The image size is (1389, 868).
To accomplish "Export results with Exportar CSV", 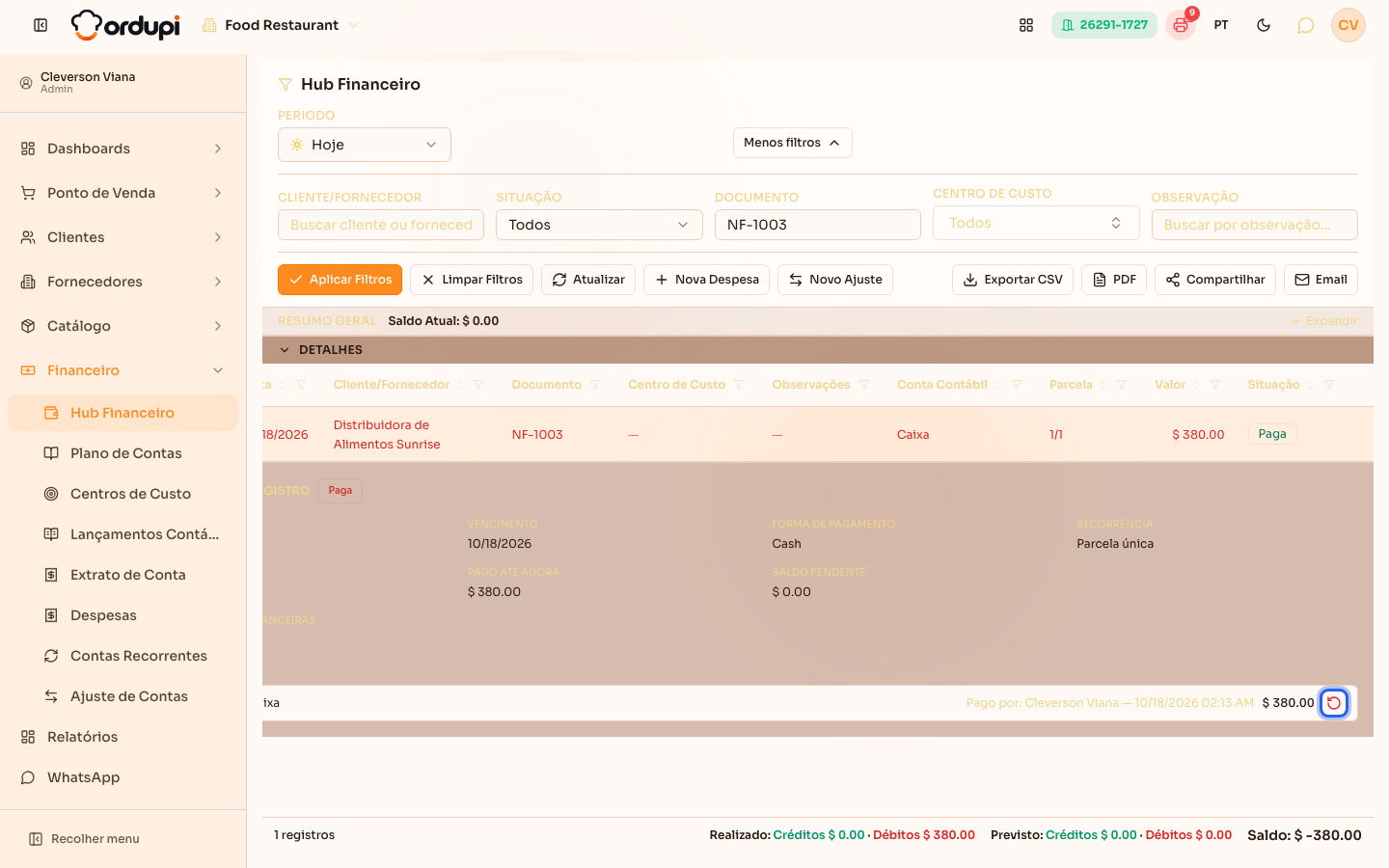I will (x=1013, y=280).
